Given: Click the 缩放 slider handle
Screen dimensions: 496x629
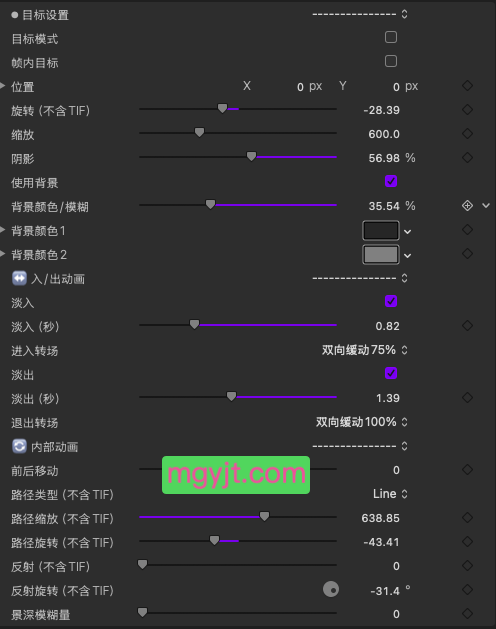Looking at the screenshot, I should coord(199,132).
